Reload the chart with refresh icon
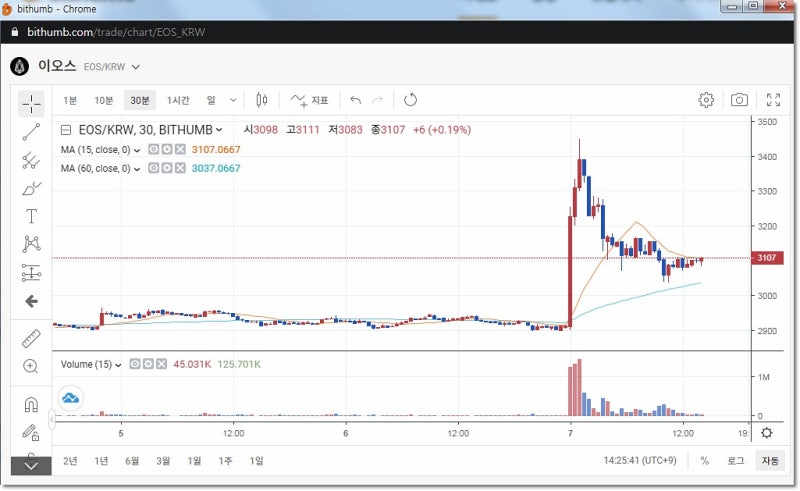The image size is (800, 491). point(410,100)
